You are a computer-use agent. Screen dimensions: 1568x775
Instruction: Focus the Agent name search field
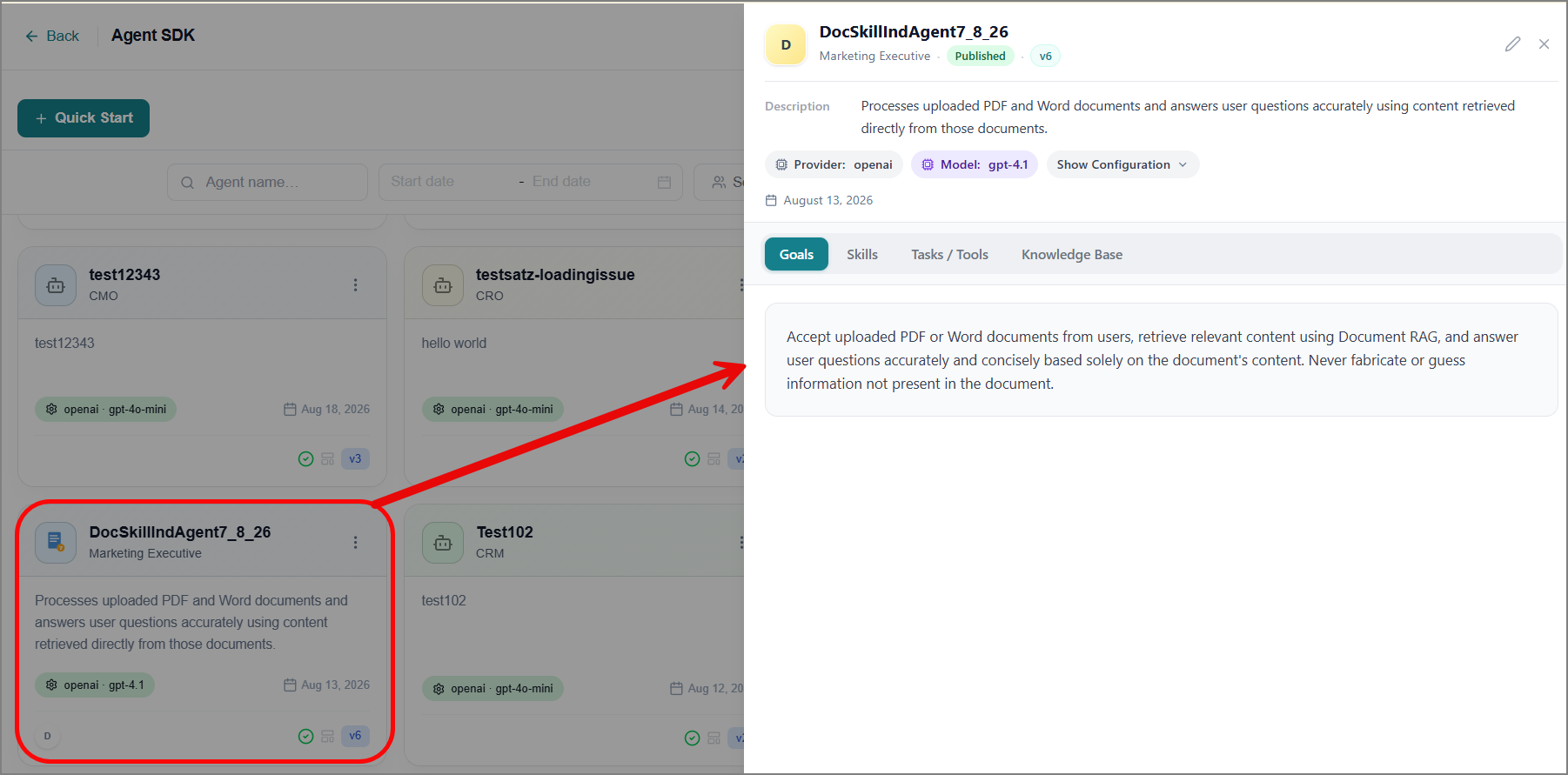pos(267,182)
